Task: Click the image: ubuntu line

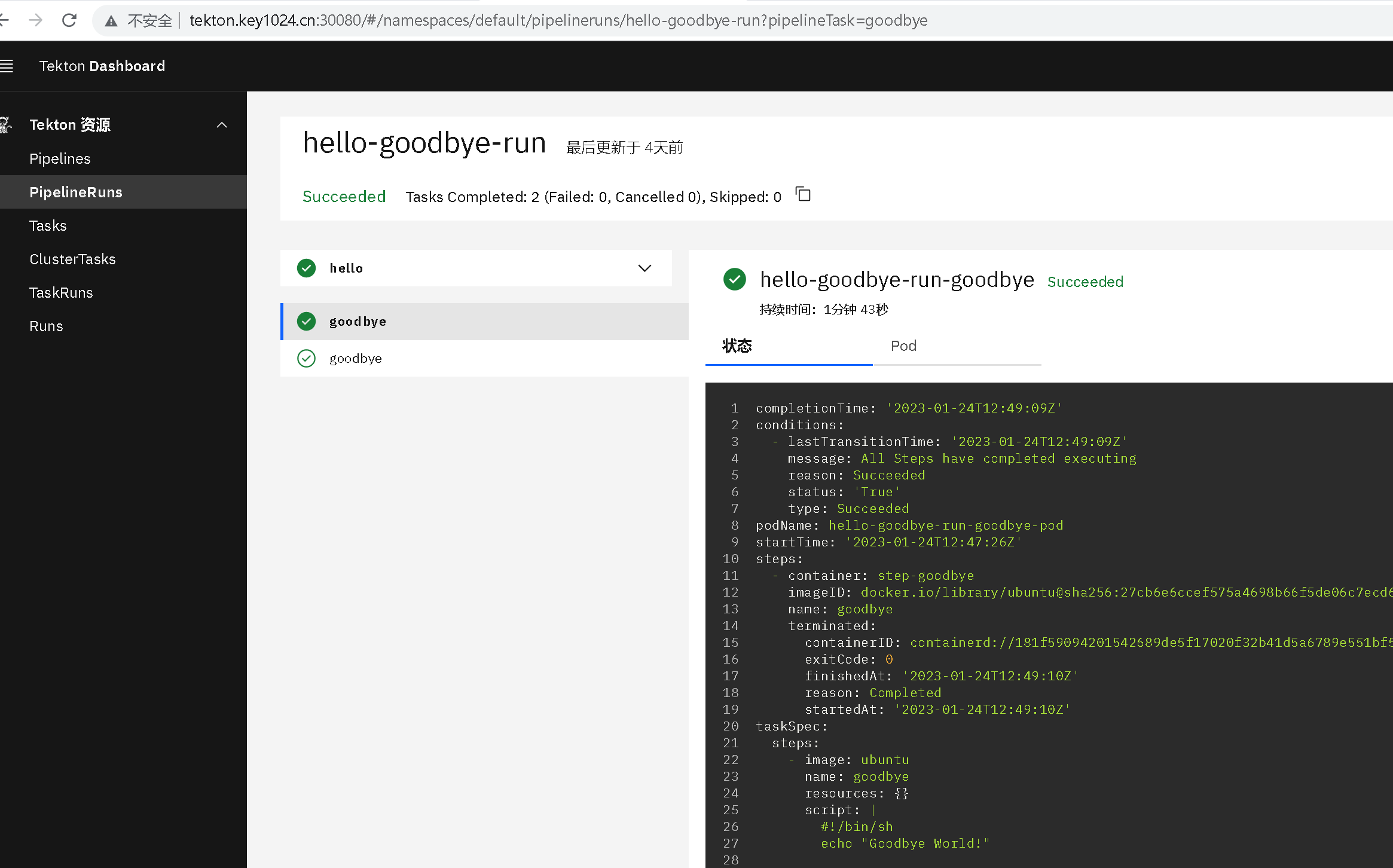Action: pyautogui.click(x=857, y=760)
